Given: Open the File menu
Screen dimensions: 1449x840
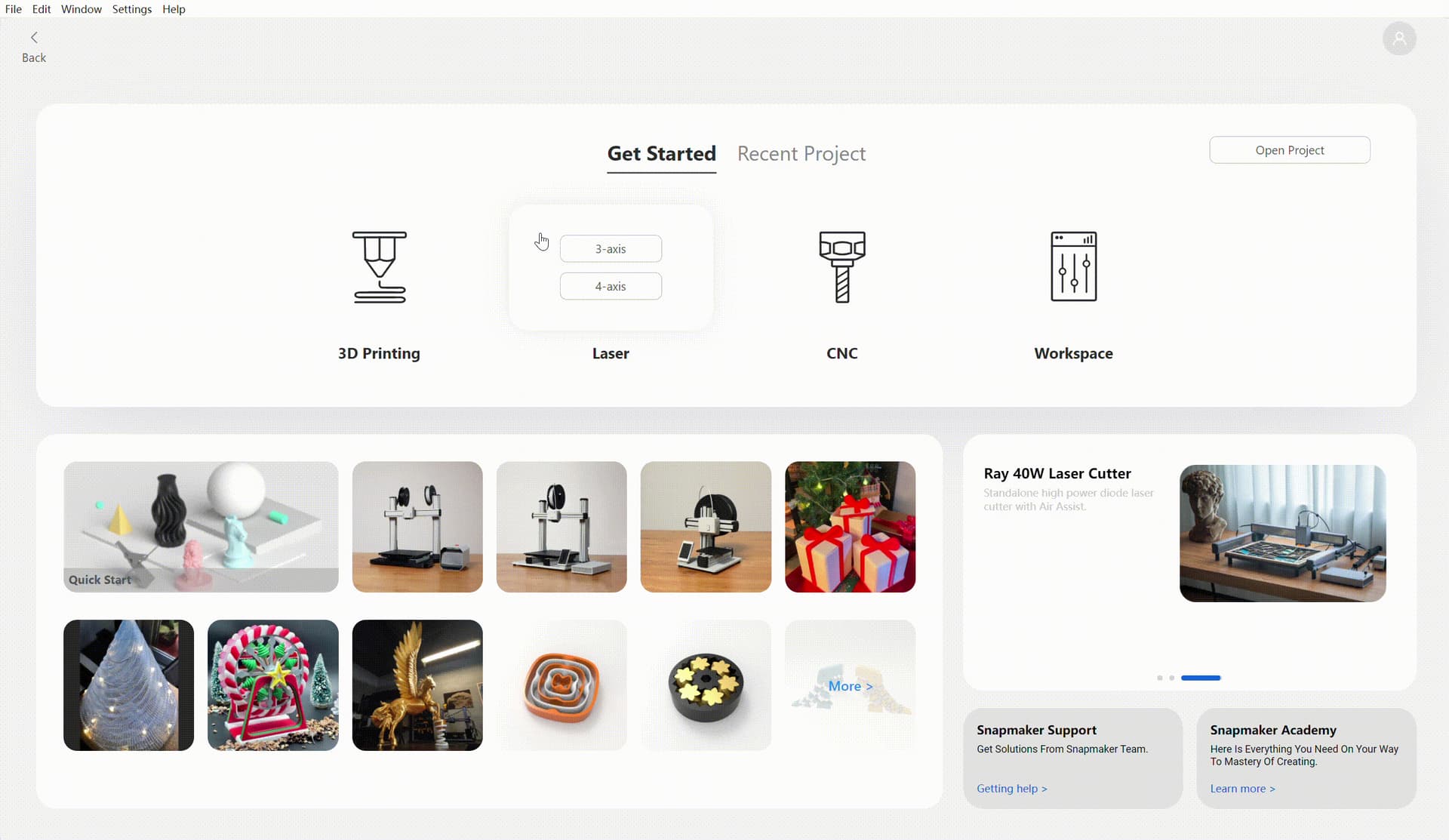Looking at the screenshot, I should [x=14, y=9].
